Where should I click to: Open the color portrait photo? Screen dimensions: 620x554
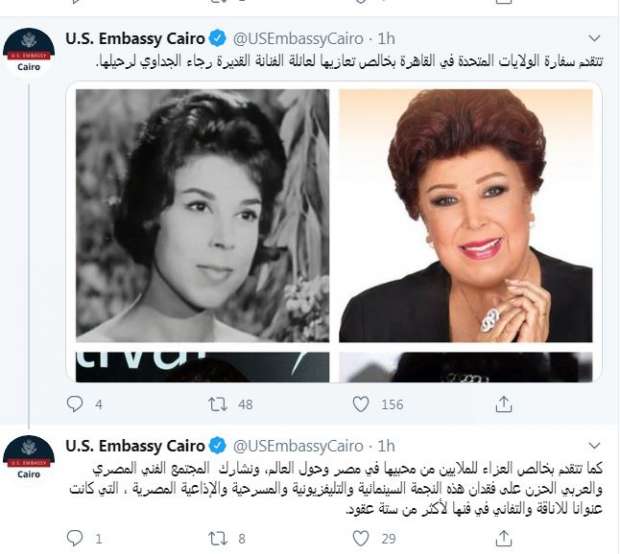tap(466, 216)
